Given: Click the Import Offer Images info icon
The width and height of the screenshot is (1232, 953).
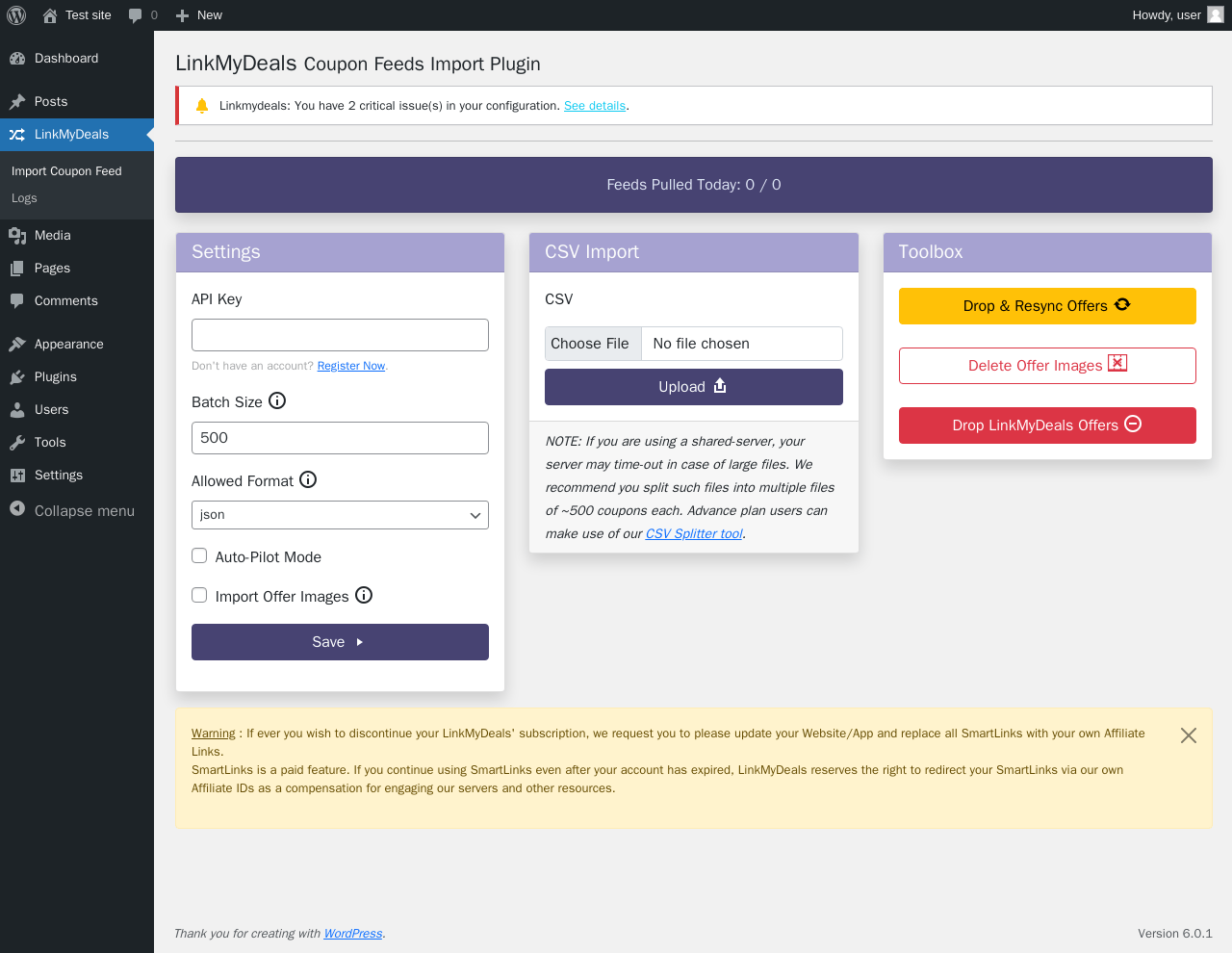Looking at the screenshot, I should [x=364, y=595].
